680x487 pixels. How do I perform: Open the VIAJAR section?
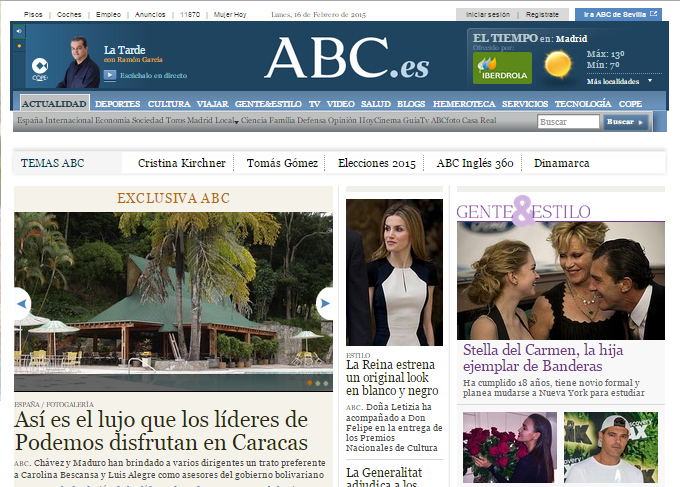point(212,104)
